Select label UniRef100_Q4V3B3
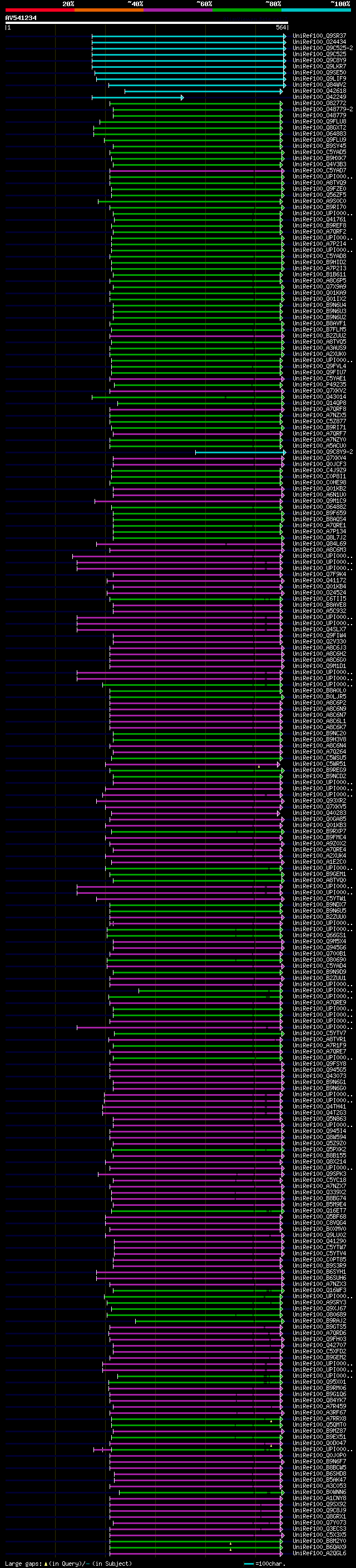The width and height of the screenshot is (356, 1568). tap(319, 164)
